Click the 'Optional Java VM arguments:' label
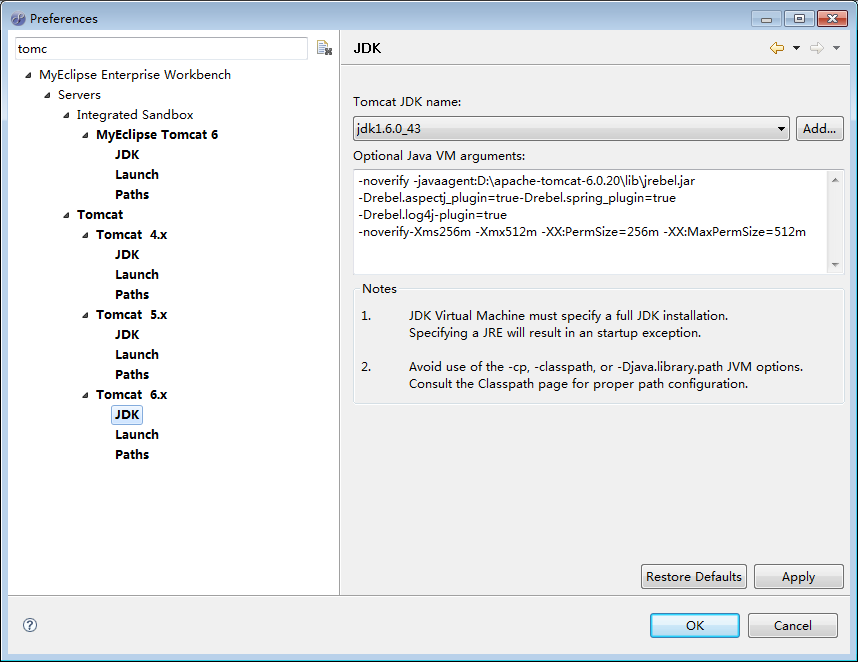 (439, 156)
